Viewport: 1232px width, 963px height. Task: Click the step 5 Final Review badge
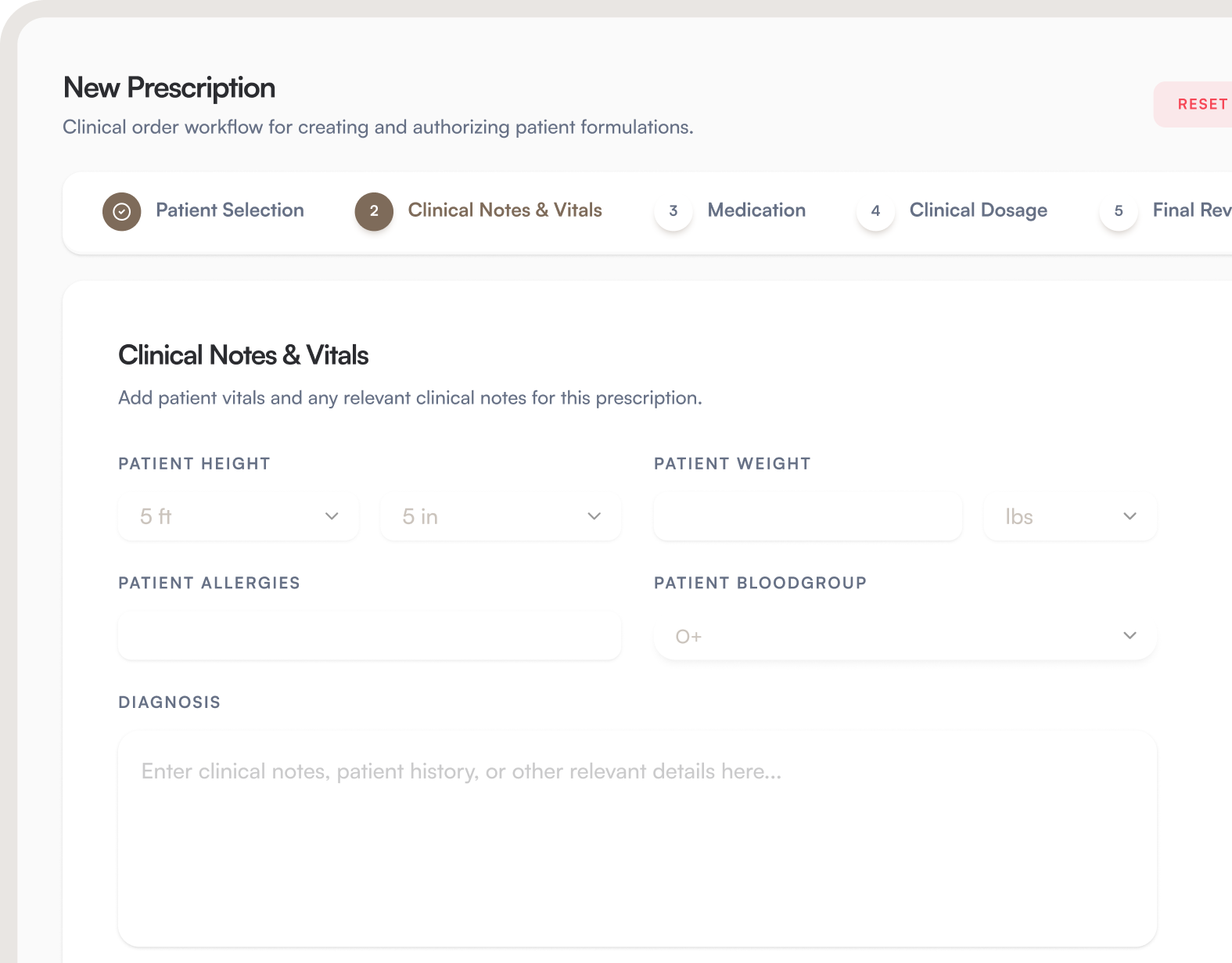click(1119, 211)
